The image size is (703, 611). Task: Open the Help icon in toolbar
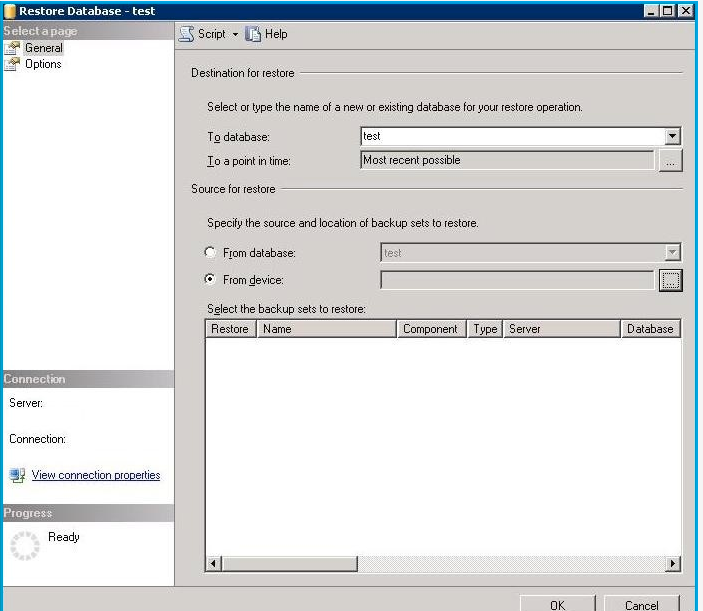(253, 34)
